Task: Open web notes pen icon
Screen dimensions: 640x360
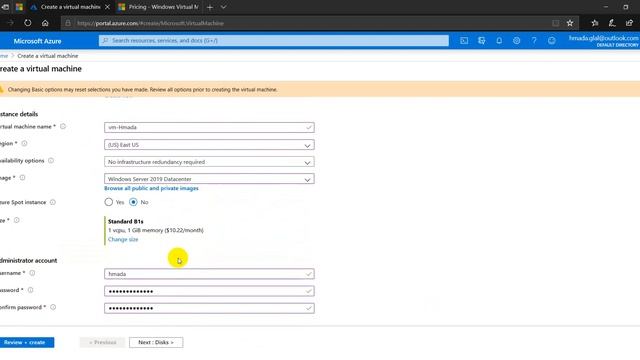Action: [x=612, y=23]
